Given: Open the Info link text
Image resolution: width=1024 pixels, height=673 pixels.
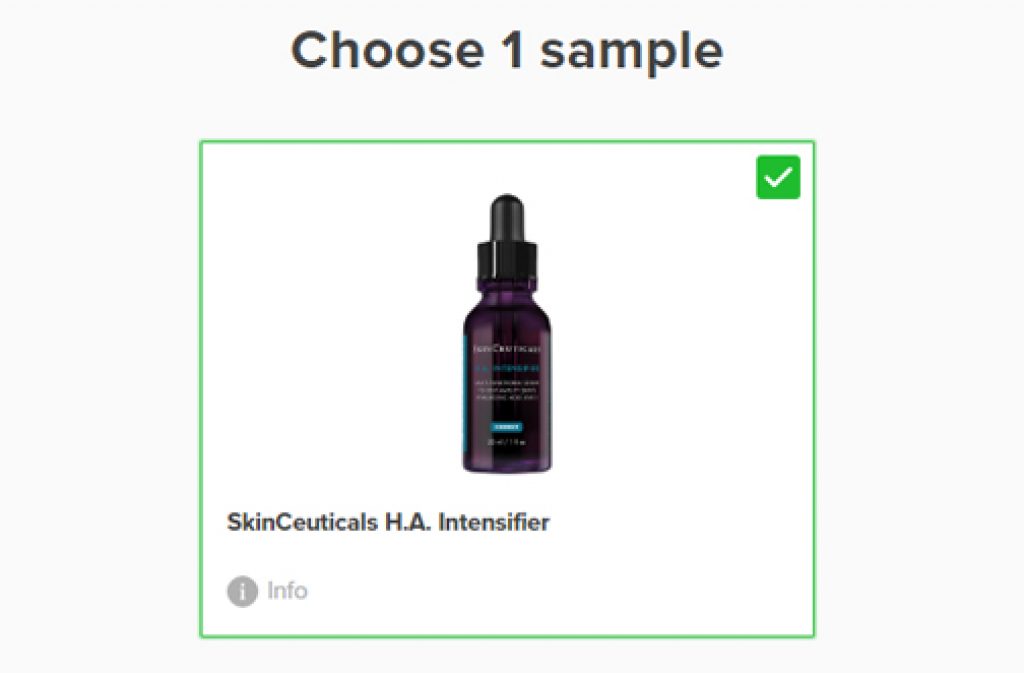Looking at the screenshot, I should [287, 591].
